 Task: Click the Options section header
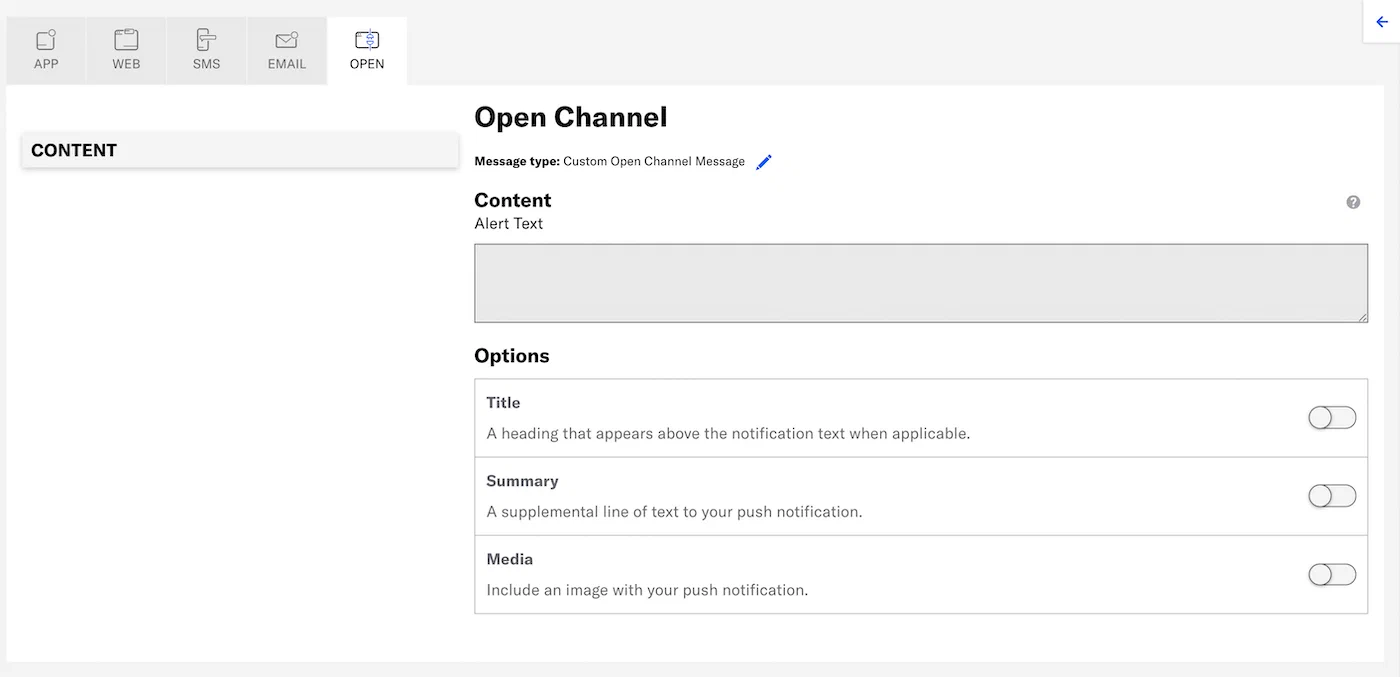tap(512, 355)
